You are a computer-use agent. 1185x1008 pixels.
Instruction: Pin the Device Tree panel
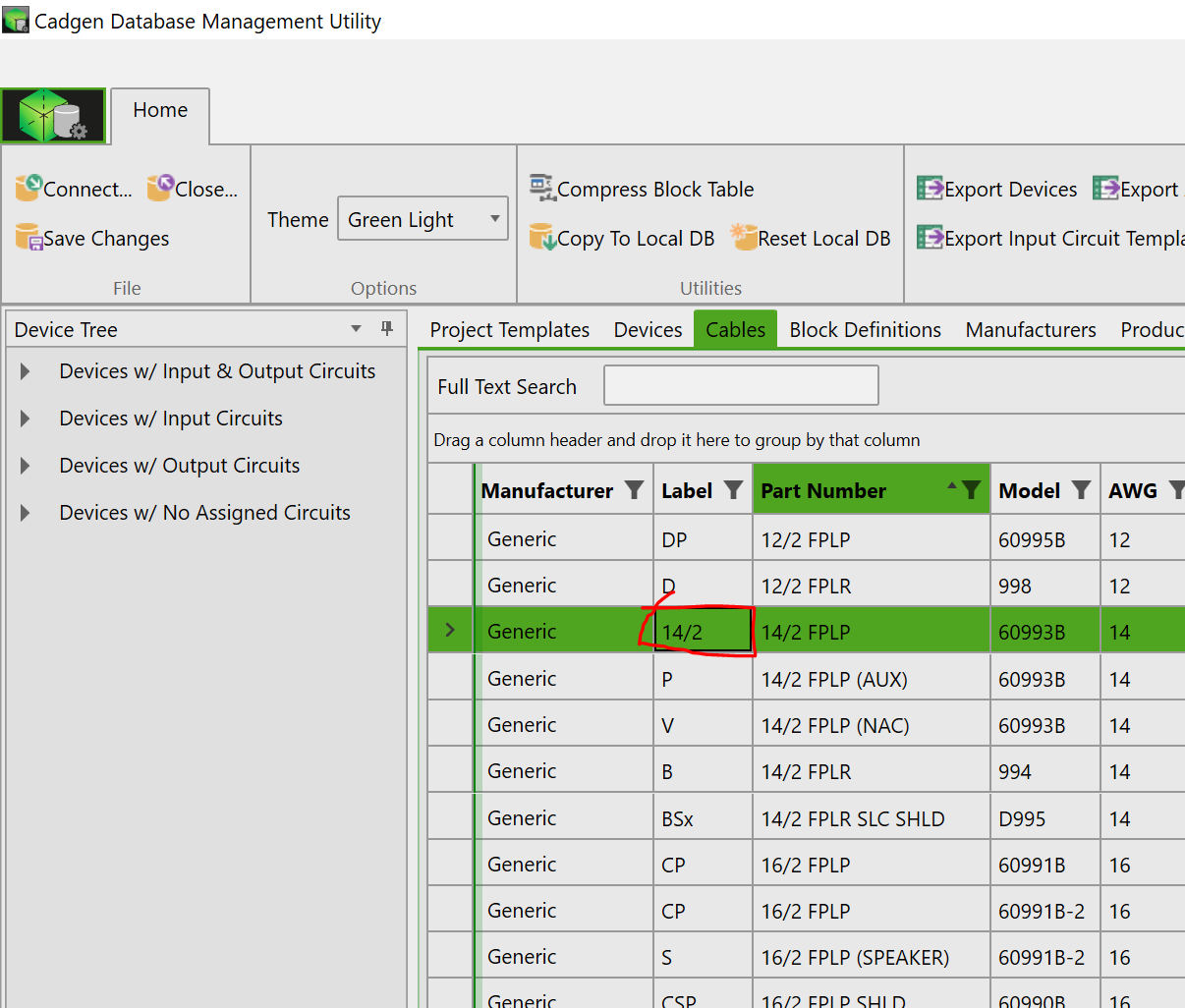click(387, 328)
